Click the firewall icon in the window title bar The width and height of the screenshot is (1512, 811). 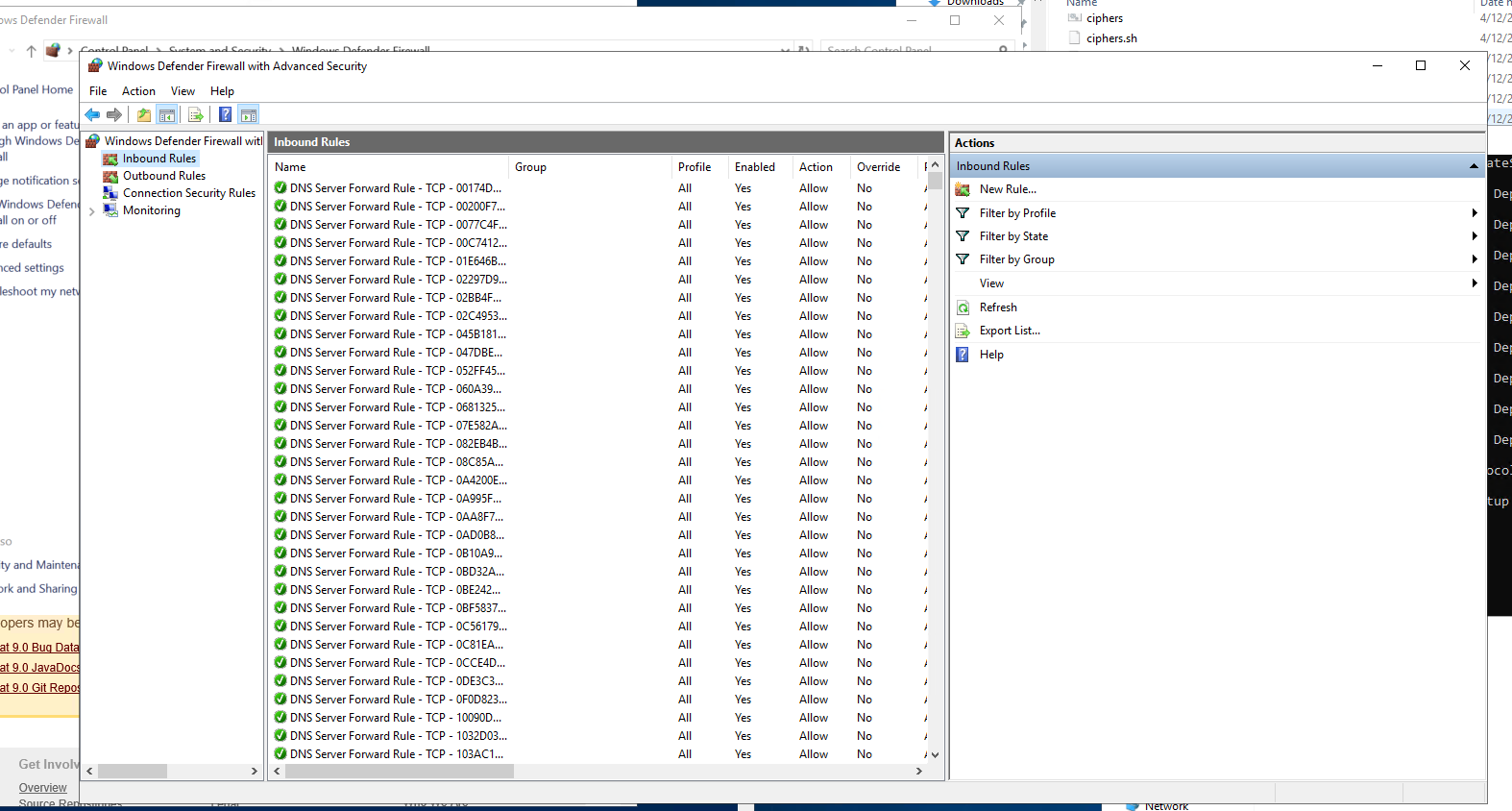[x=95, y=66]
